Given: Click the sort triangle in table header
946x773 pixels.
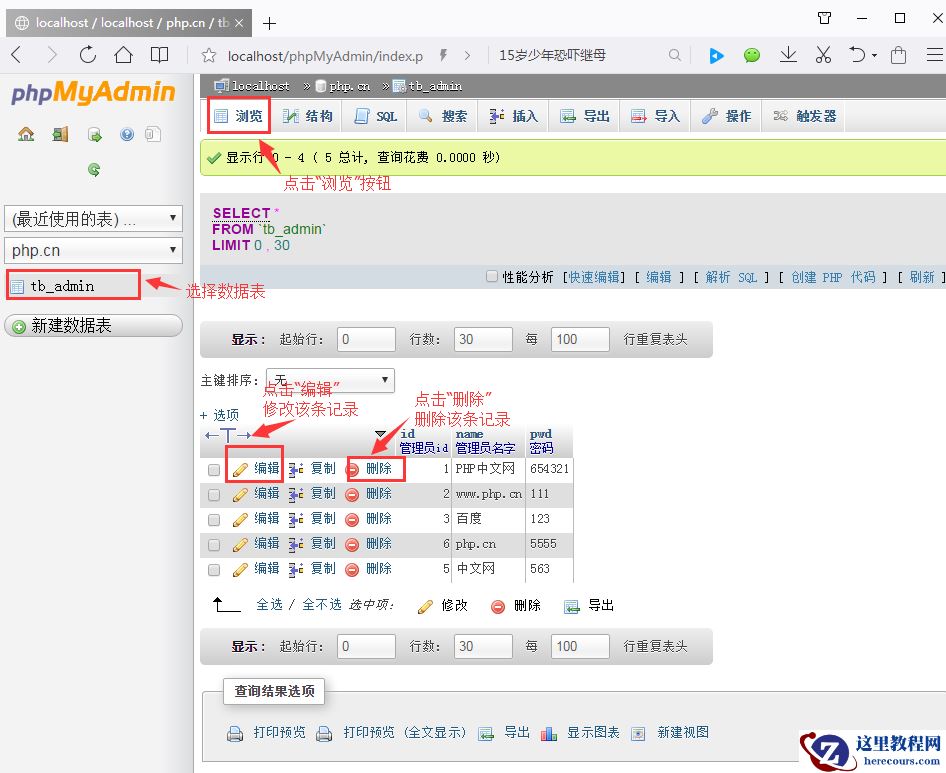Looking at the screenshot, I should tap(380, 434).
